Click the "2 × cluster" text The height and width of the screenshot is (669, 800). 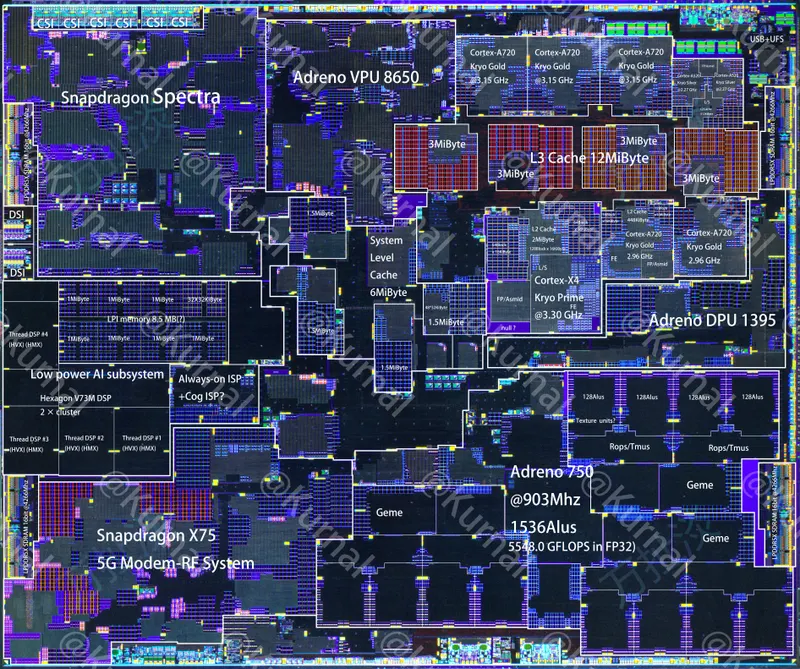tap(60, 412)
